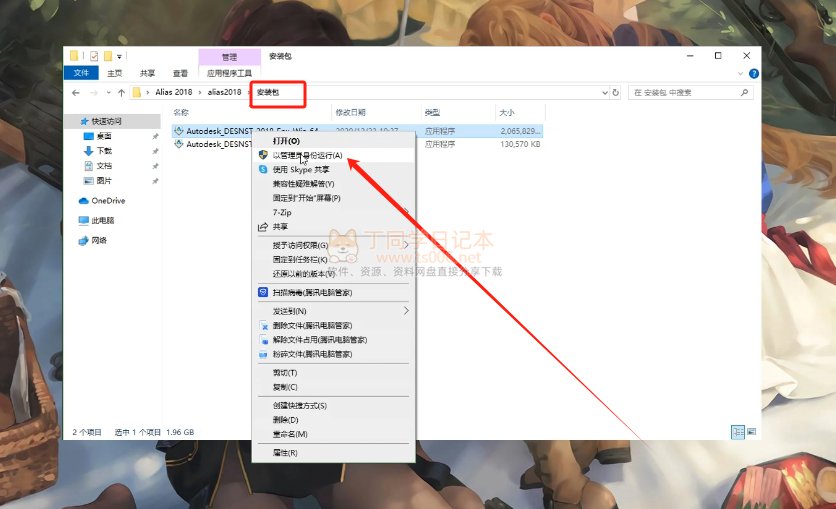Go back with the Back arrow
The width and height of the screenshot is (836, 509).
click(x=76, y=93)
